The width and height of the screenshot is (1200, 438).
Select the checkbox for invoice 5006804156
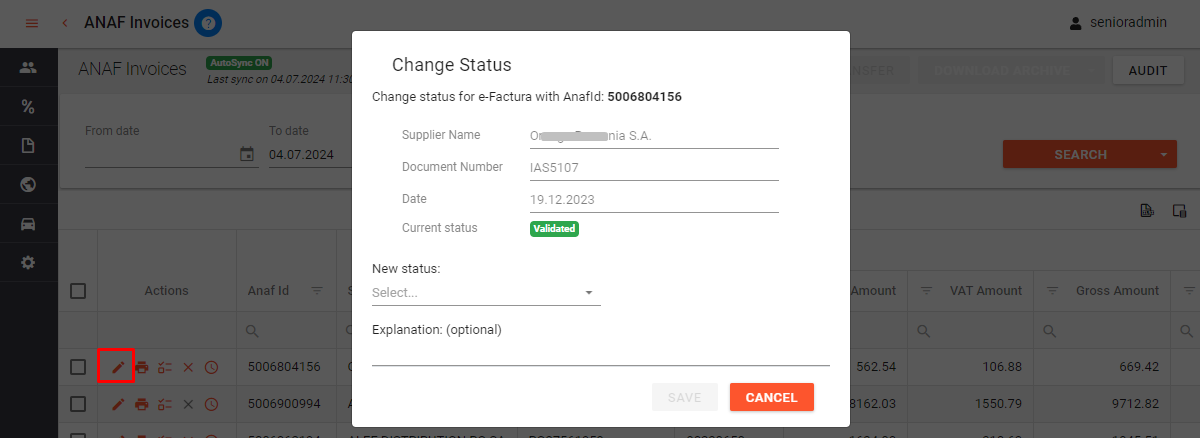coord(78,367)
